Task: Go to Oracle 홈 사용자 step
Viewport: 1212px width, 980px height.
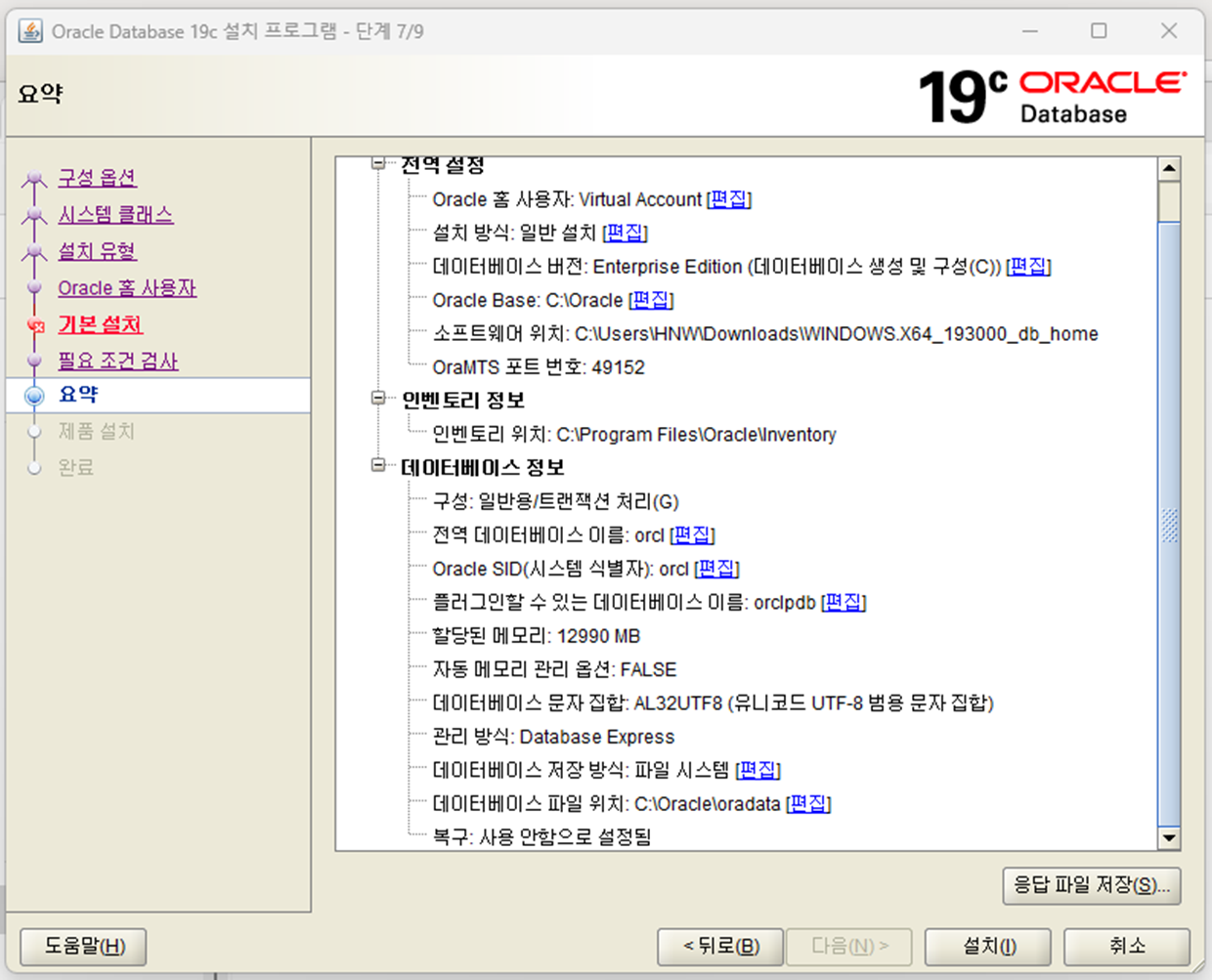Action: pyautogui.click(x=127, y=288)
